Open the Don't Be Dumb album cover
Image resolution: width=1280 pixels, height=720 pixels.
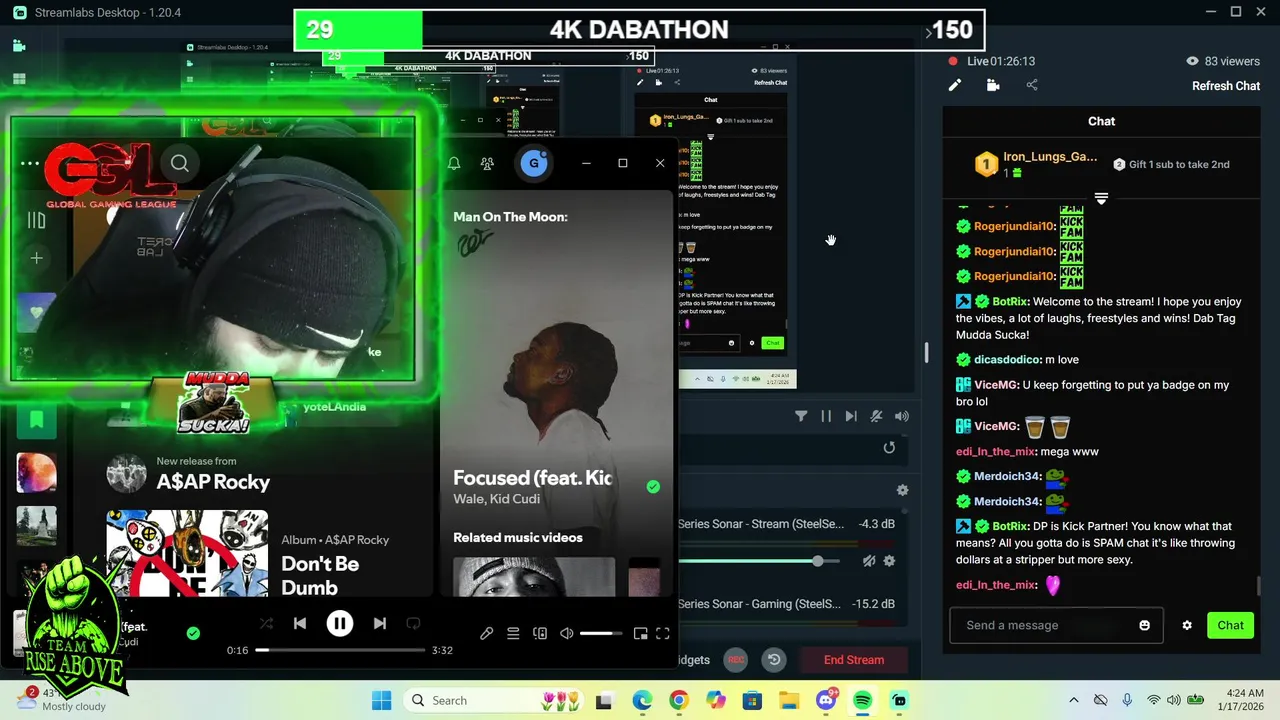click(x=187, y=553)
